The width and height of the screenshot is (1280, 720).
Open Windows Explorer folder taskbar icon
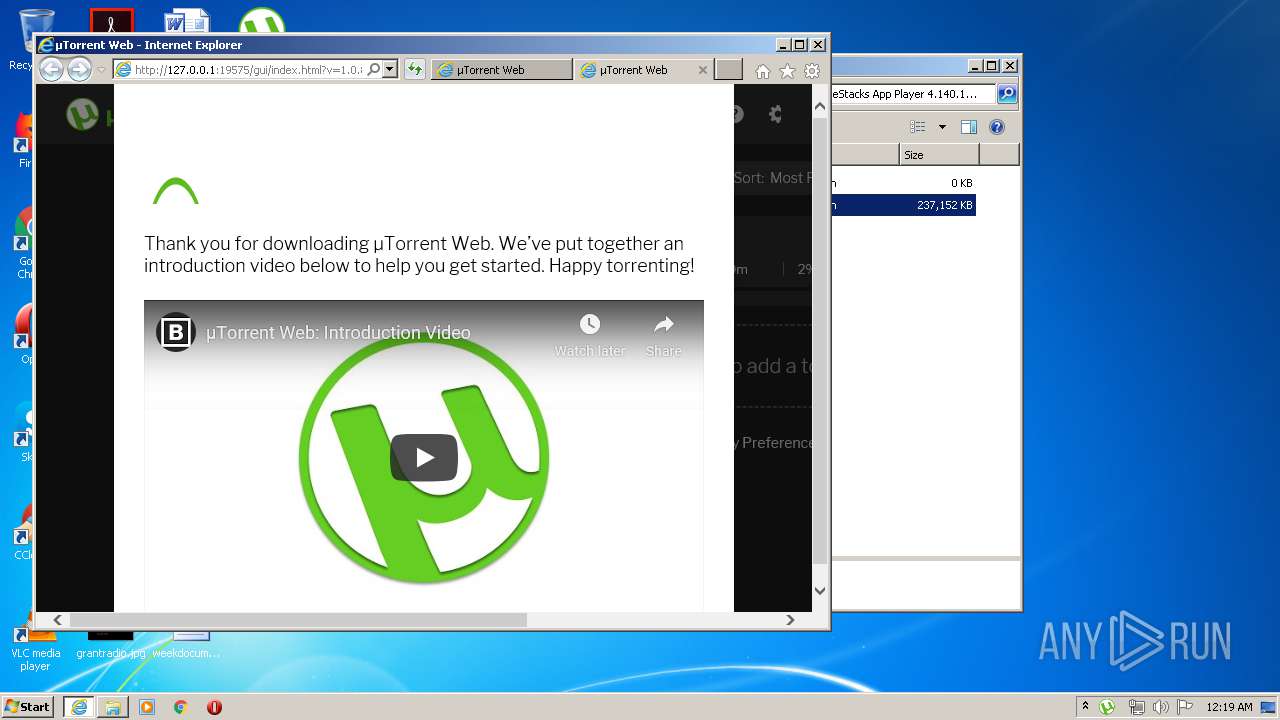(x=112, y=707)
